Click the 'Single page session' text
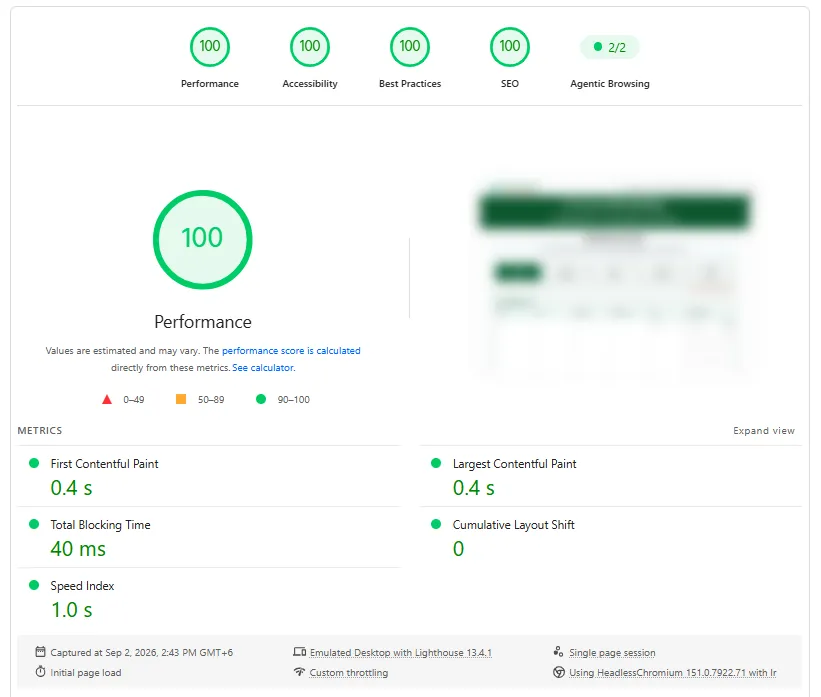821x697 pixels. [612, 652]
